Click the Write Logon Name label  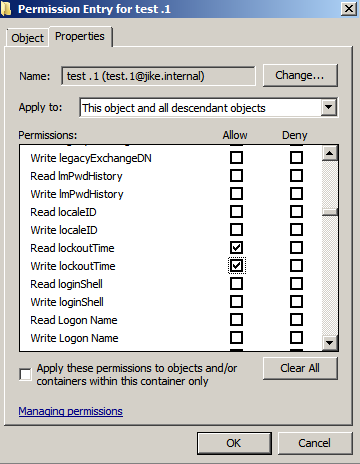pos(74,338)
